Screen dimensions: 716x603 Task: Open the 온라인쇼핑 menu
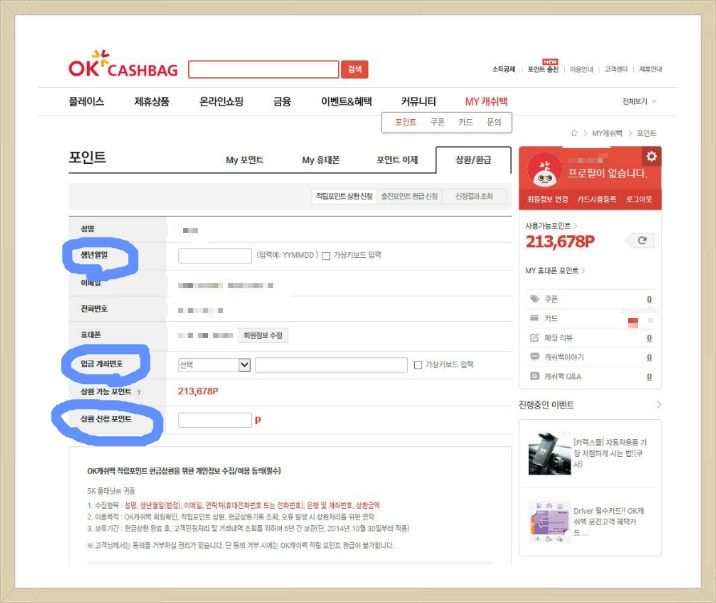point(221,101)
